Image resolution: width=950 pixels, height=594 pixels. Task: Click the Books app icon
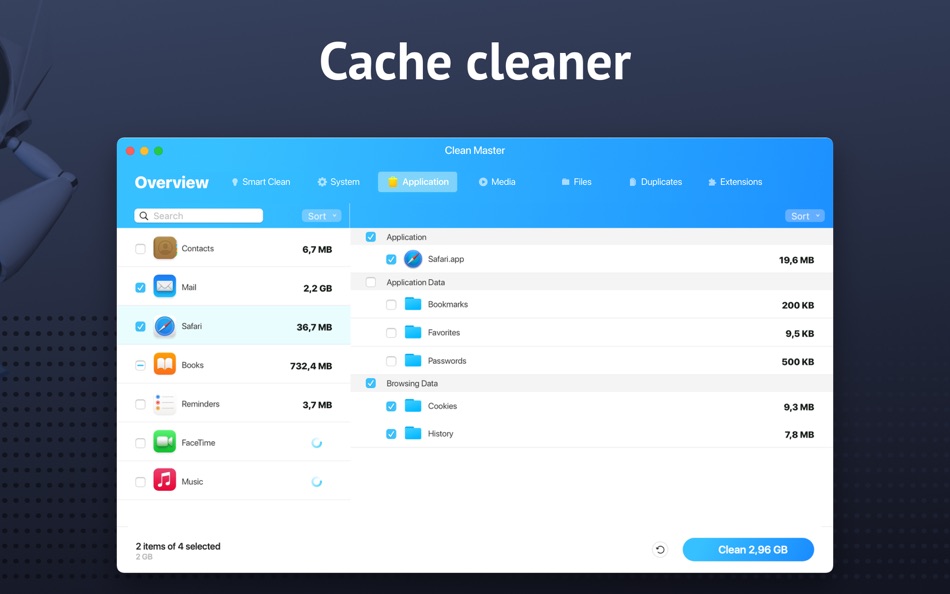pos(165,364)
